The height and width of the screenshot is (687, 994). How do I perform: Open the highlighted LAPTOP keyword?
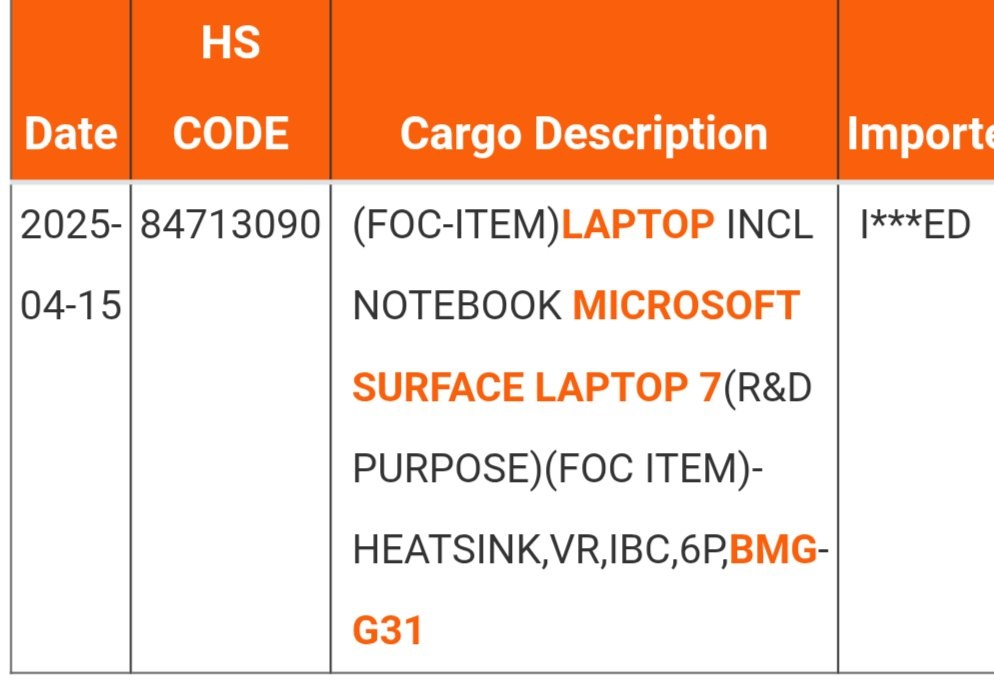pos(638,226)
